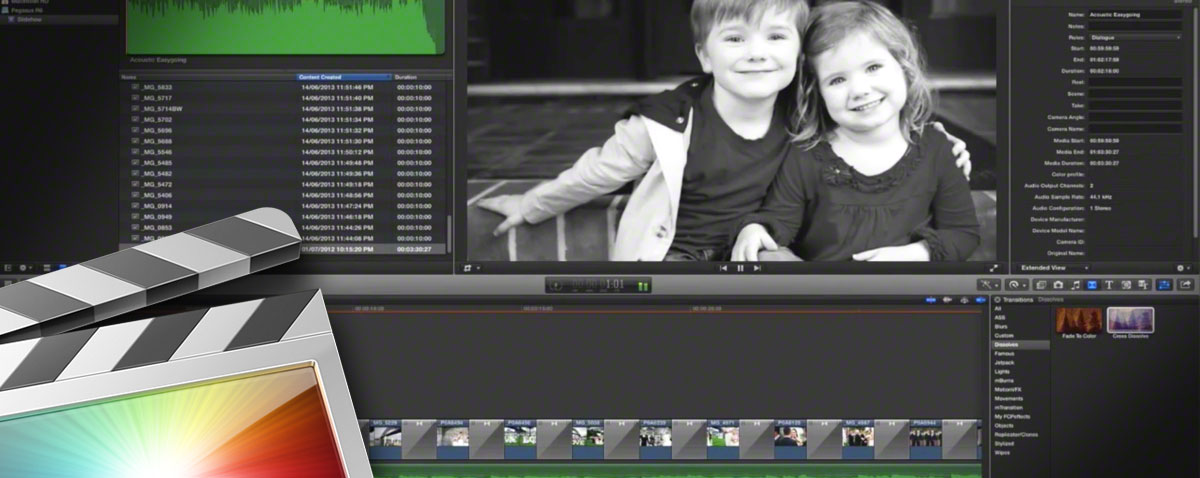Toggle solo in the timeline

click(x=964, y=299)
